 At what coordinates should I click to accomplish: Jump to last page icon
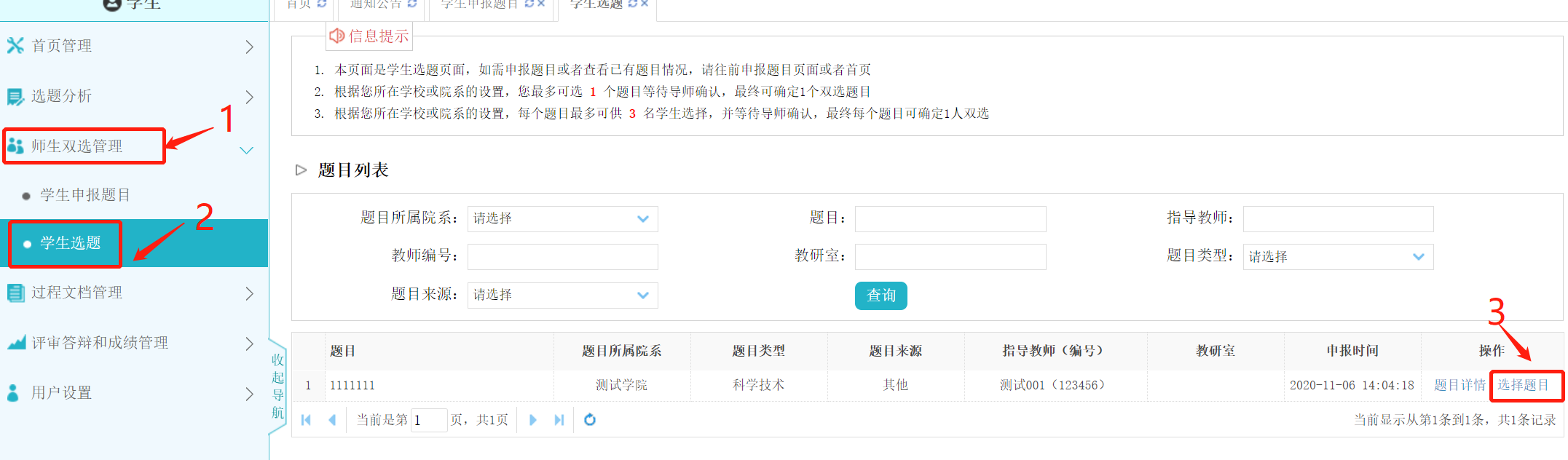pos(559,420)
